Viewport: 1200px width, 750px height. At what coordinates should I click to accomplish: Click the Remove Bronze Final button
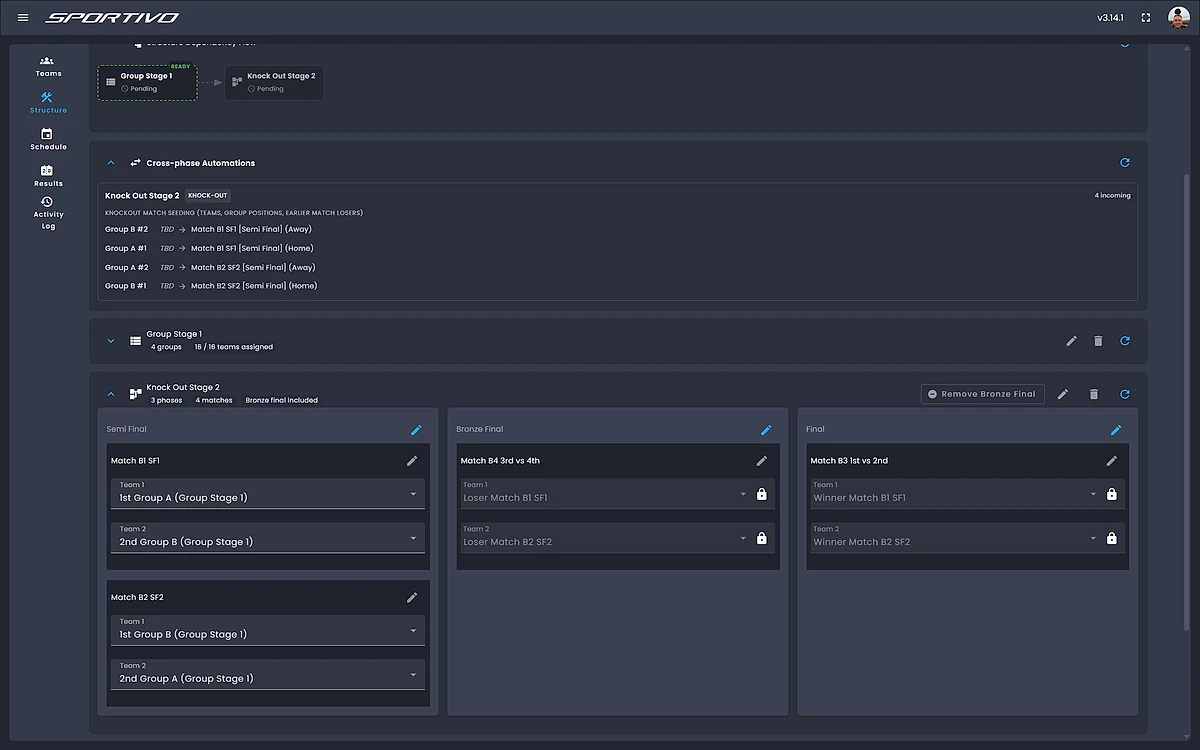pos(983,394)
